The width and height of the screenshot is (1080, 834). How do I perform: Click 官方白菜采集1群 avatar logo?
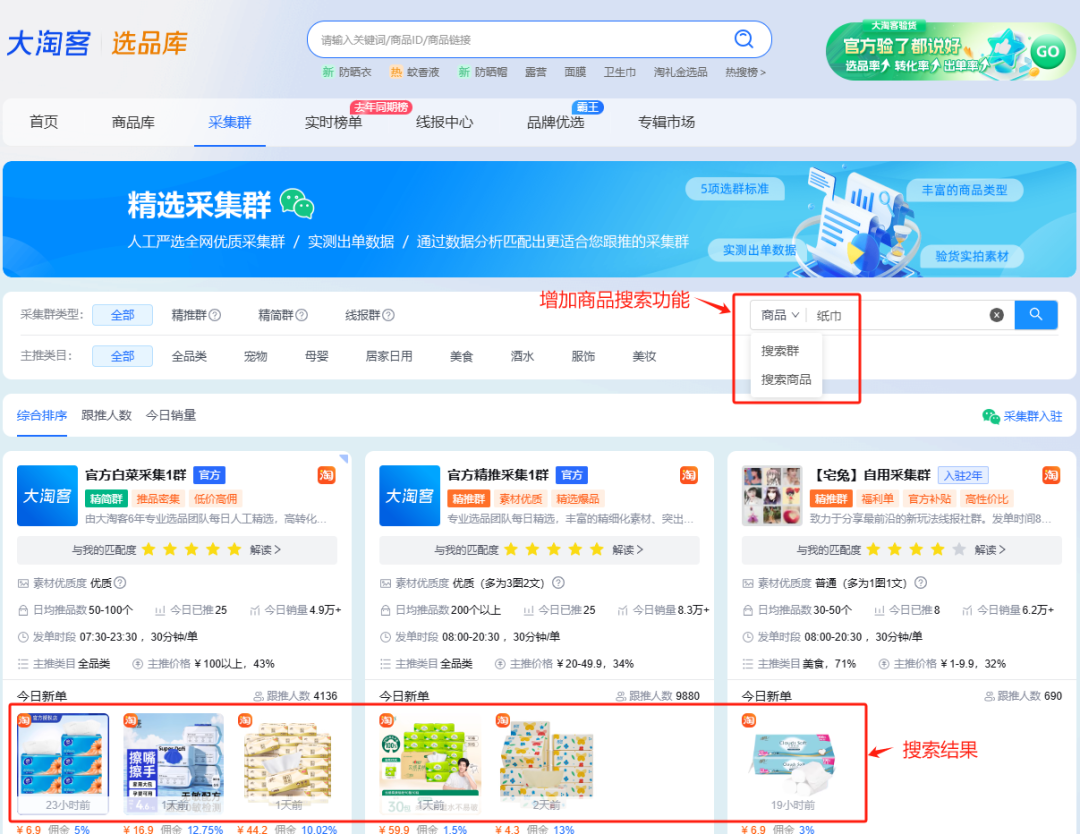coord(47,496)
